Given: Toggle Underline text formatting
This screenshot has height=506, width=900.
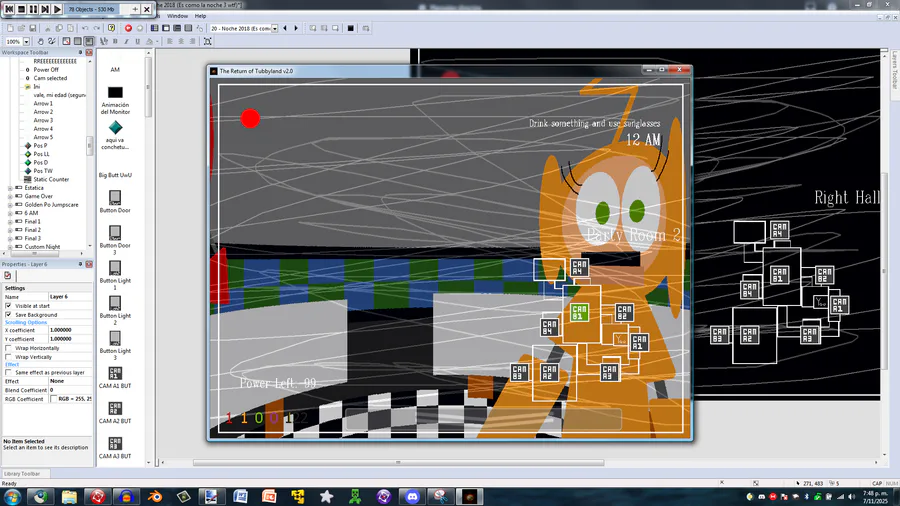Looking at the screenshot, I should pyautogui.click(x=138, y=41).
